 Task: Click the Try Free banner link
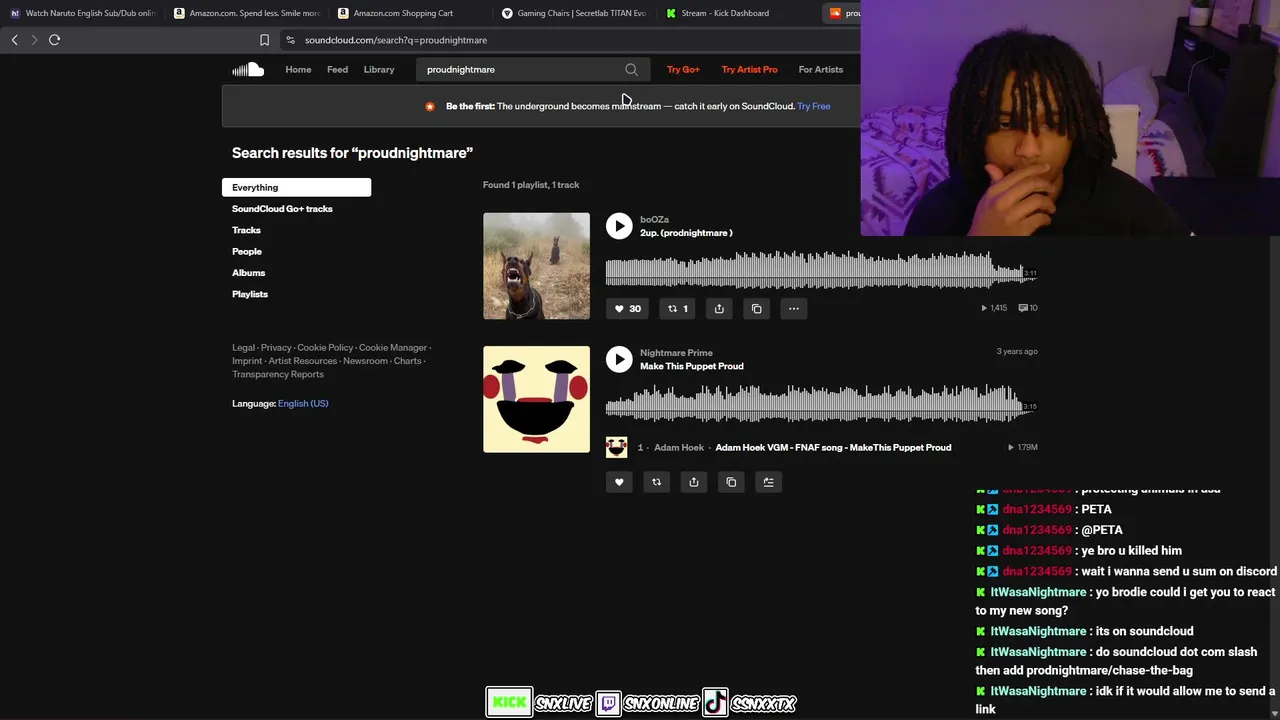click(814, 106)
